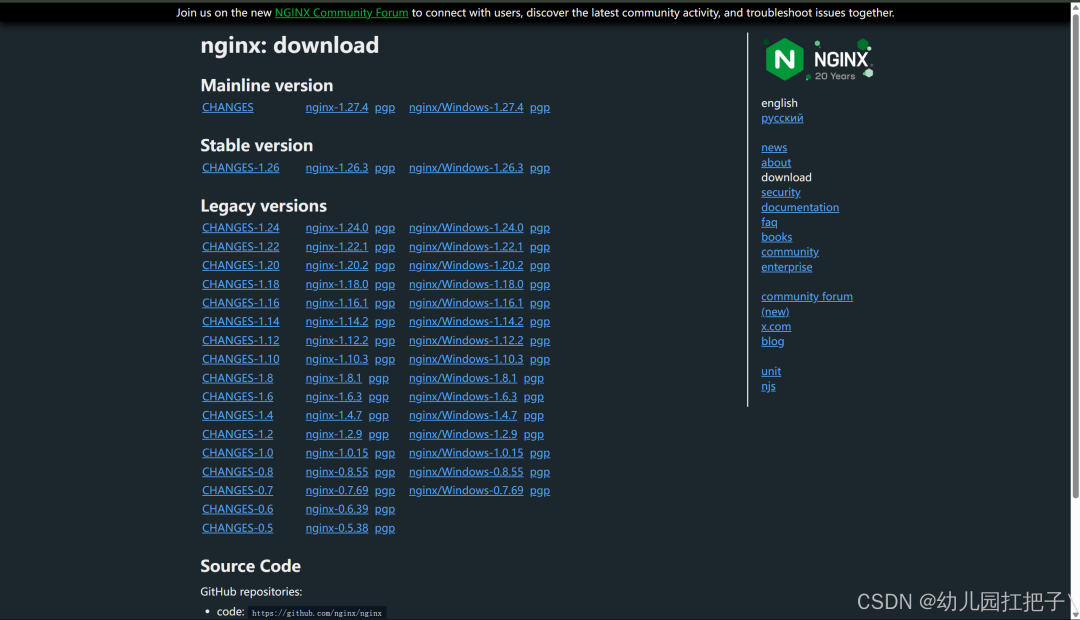Download nginx/Windows-0.7.69
1080x620 pixels.
(x=466, y=490)
